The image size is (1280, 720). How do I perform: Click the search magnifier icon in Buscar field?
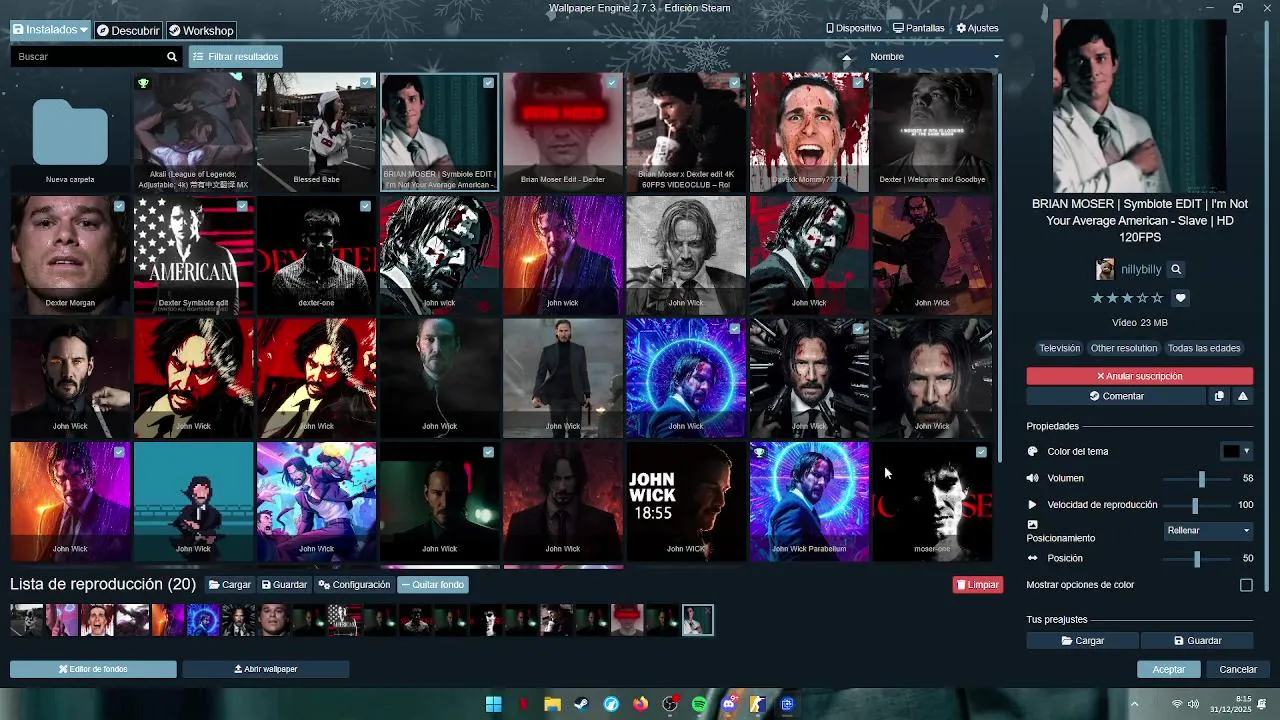coord(172,57)
